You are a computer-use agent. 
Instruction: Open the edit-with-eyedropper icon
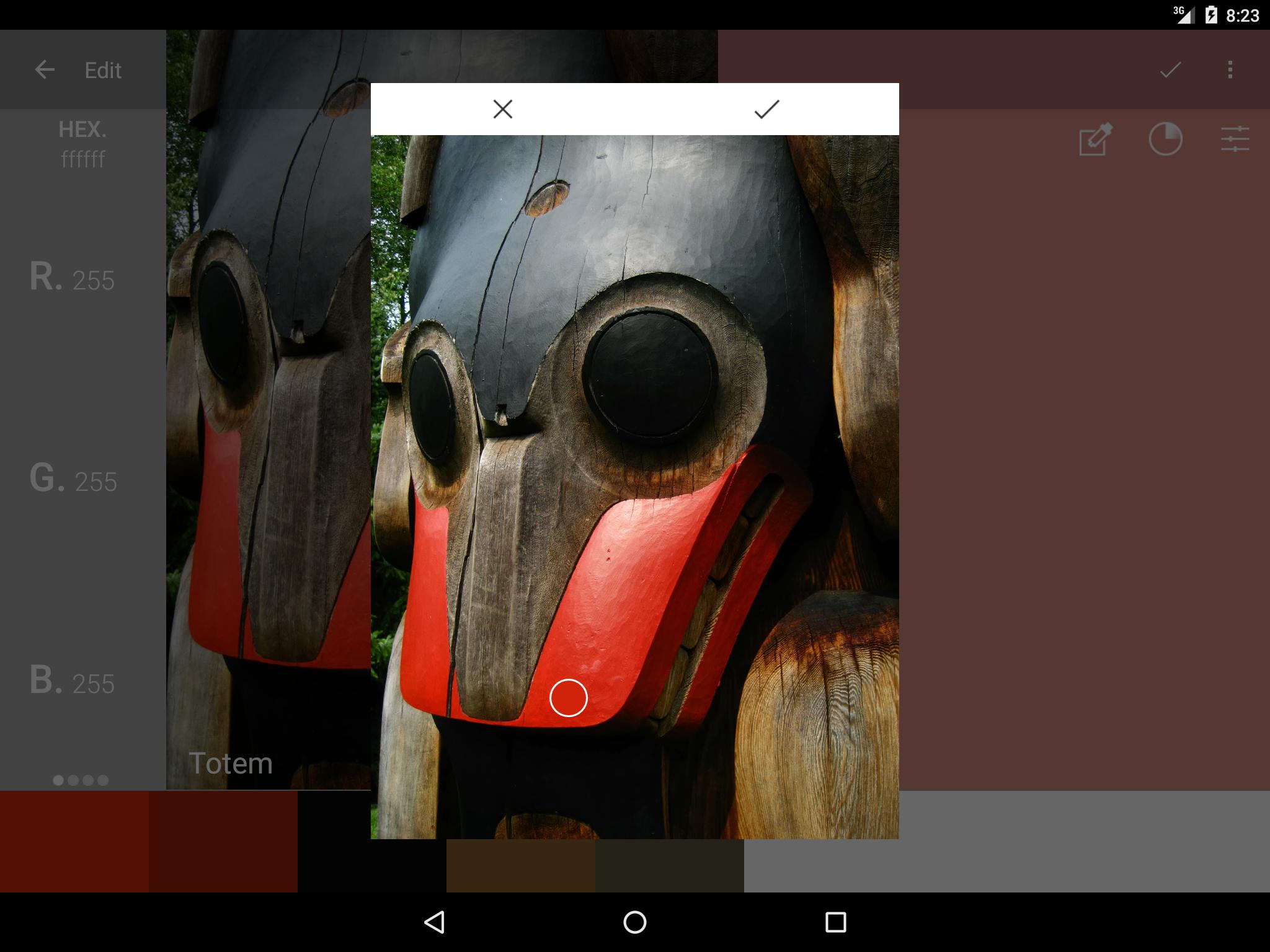[1096, 139]
